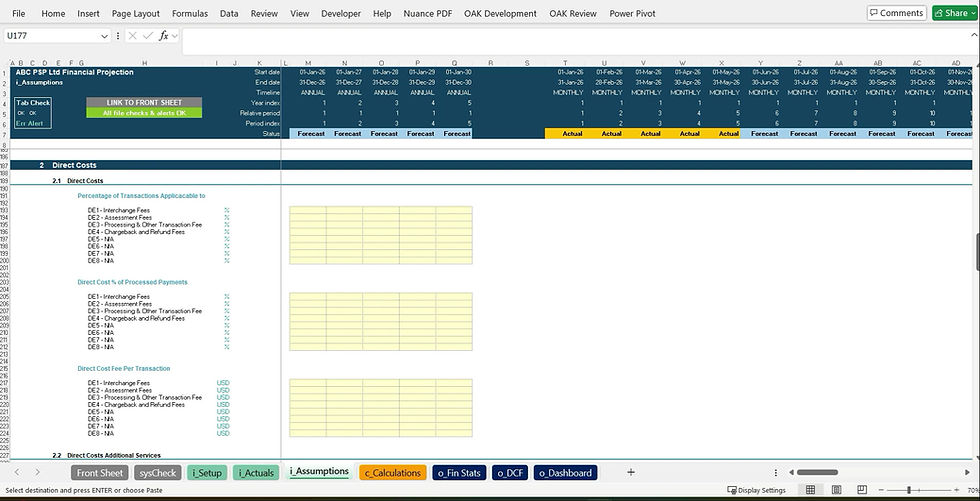Select column header M
980x501 pixels.
308,63
